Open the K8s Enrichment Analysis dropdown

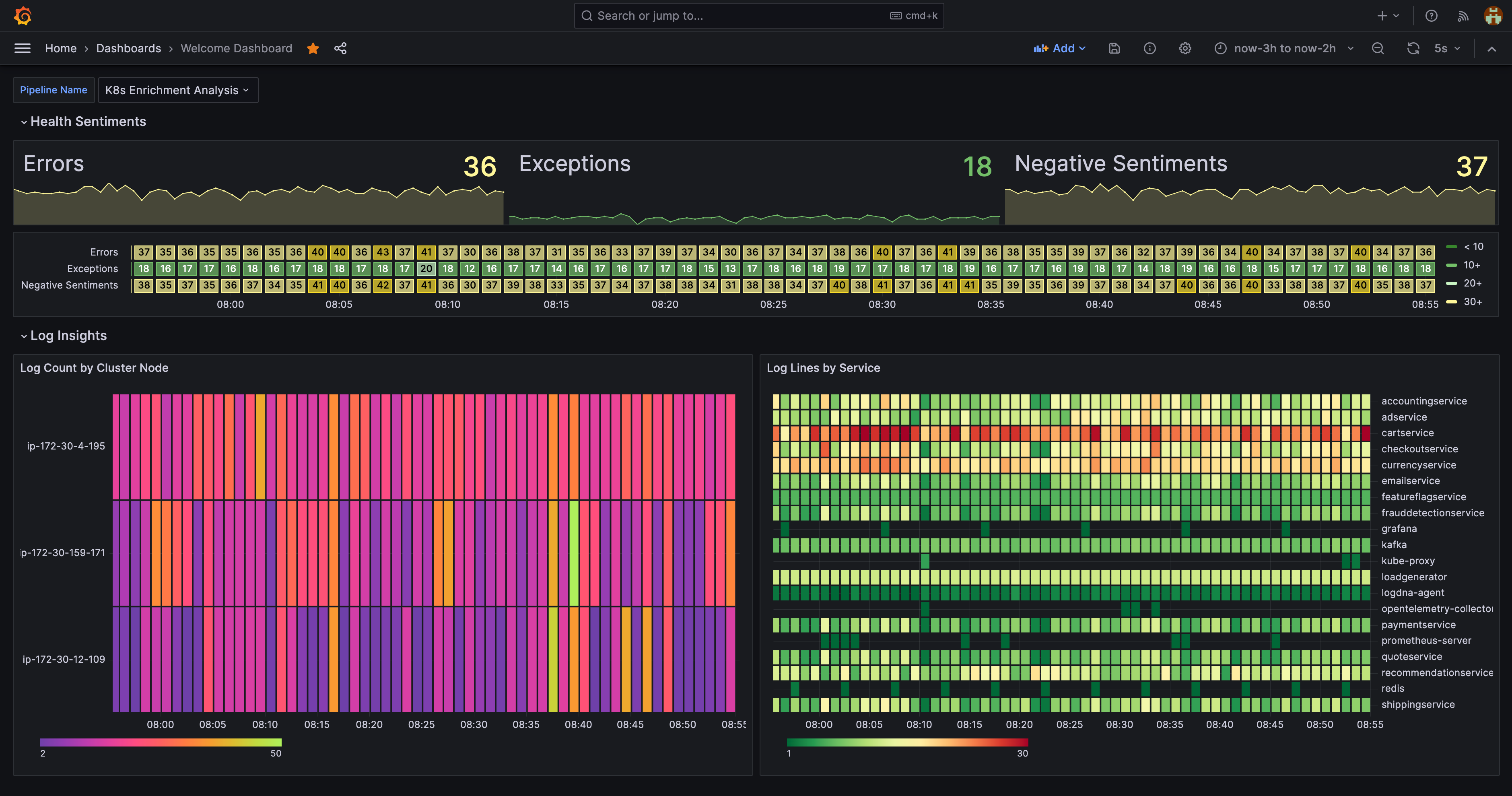click(x=178, y=90)
